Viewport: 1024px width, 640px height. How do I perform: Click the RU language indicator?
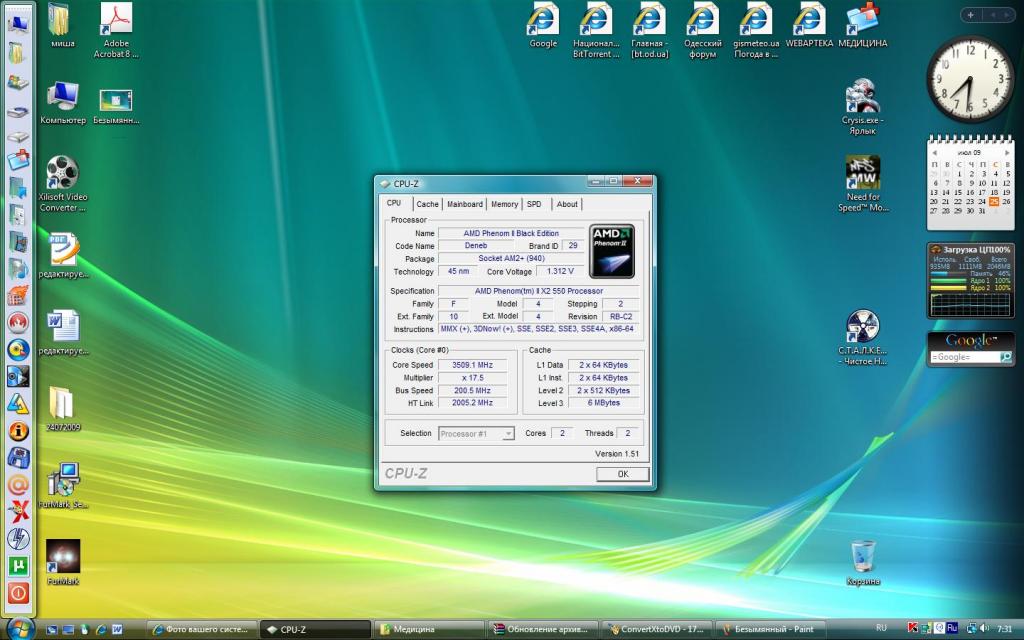coord(882,629)
